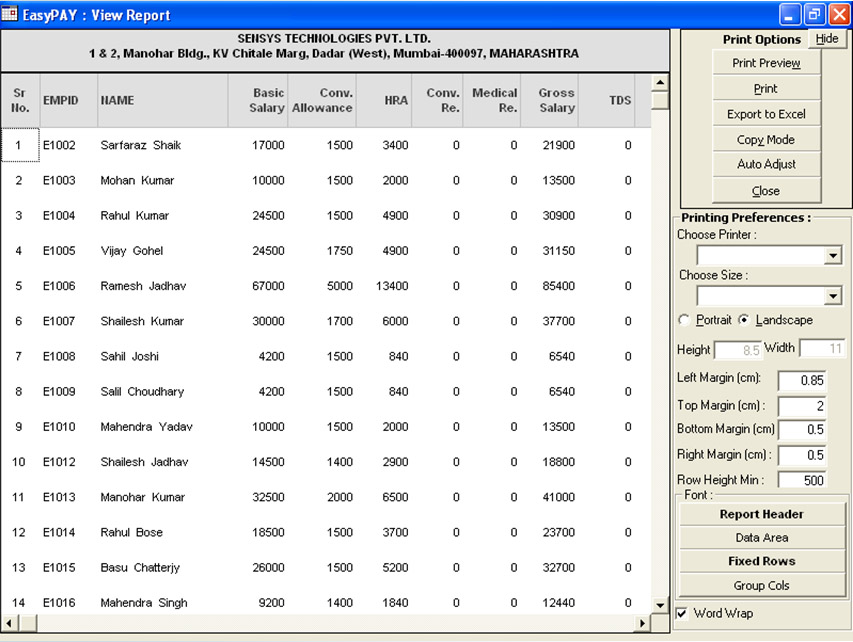Click the horizontal scrollbar thumb
Viewport: 853px width, 642px height.
28,623
